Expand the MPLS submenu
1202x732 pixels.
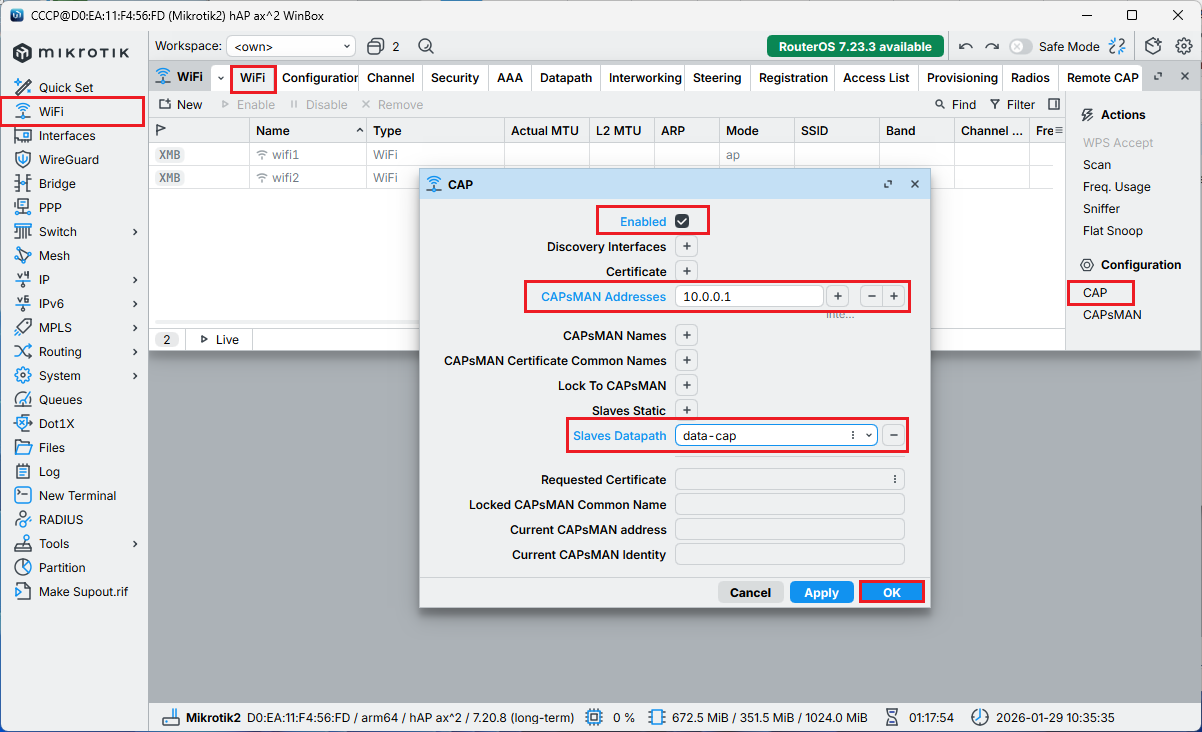135,327
